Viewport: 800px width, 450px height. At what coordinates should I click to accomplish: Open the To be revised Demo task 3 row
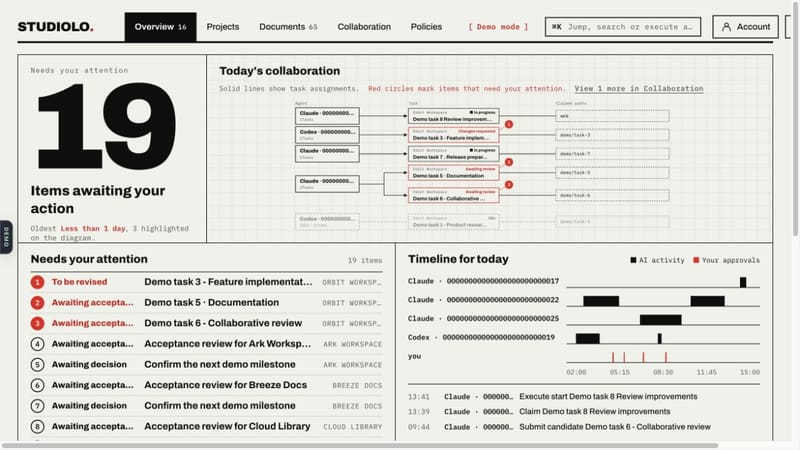click(206, 282)
